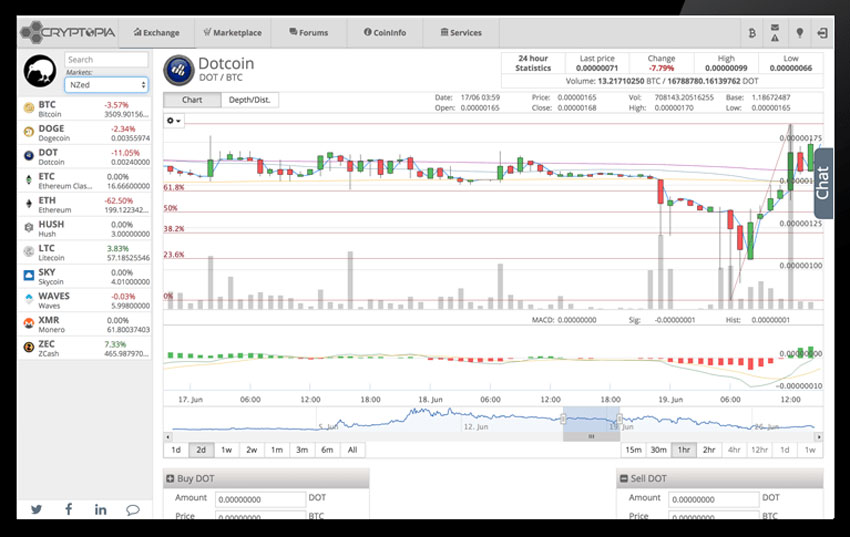Select 30m candlestick interval

pos(659,450)
